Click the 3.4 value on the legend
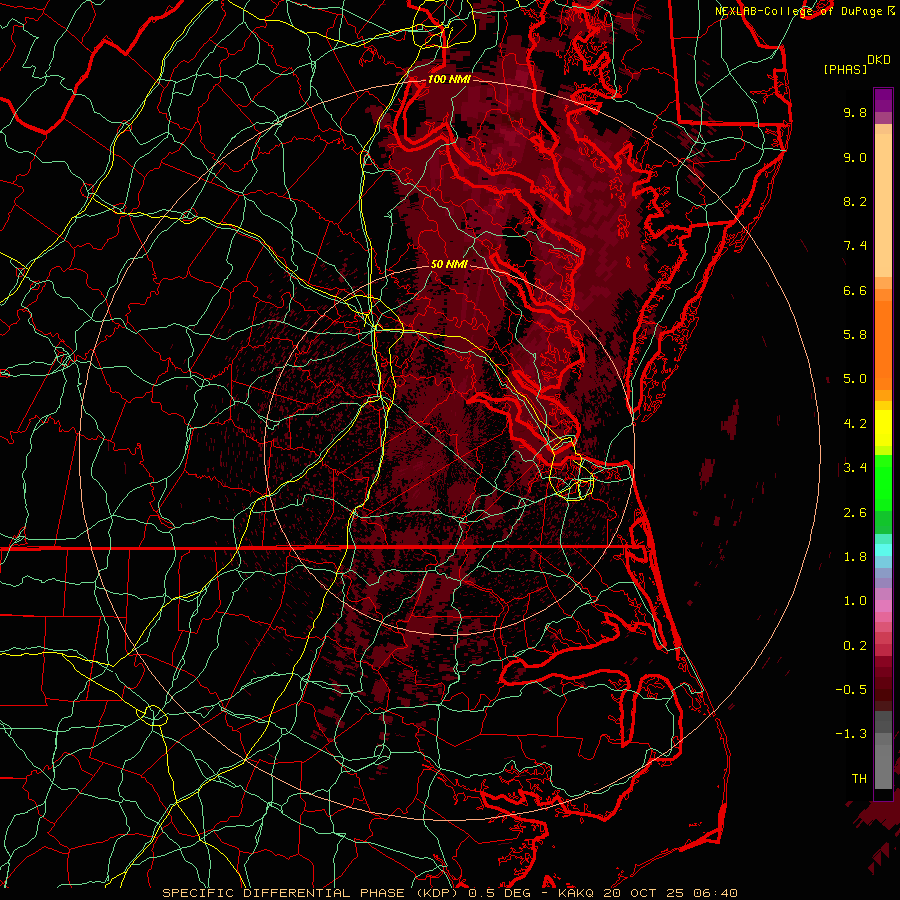The width and height of the screenshot is (900, 900). coord(855,468)
